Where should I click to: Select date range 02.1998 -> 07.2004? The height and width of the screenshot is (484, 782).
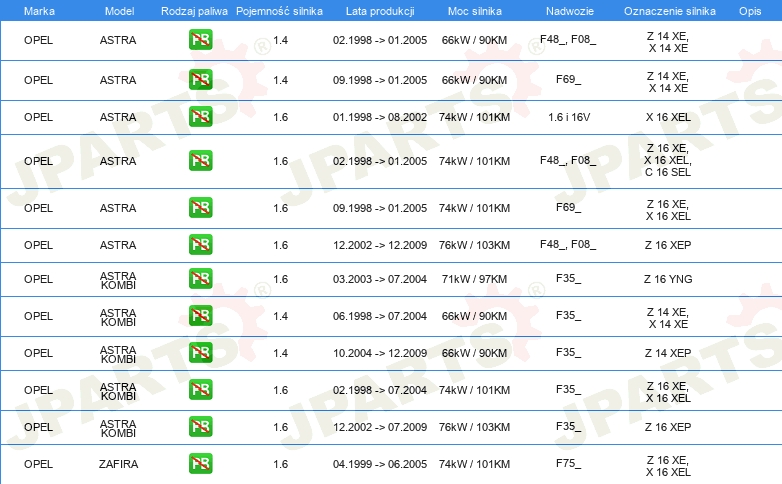coord(380,390)
